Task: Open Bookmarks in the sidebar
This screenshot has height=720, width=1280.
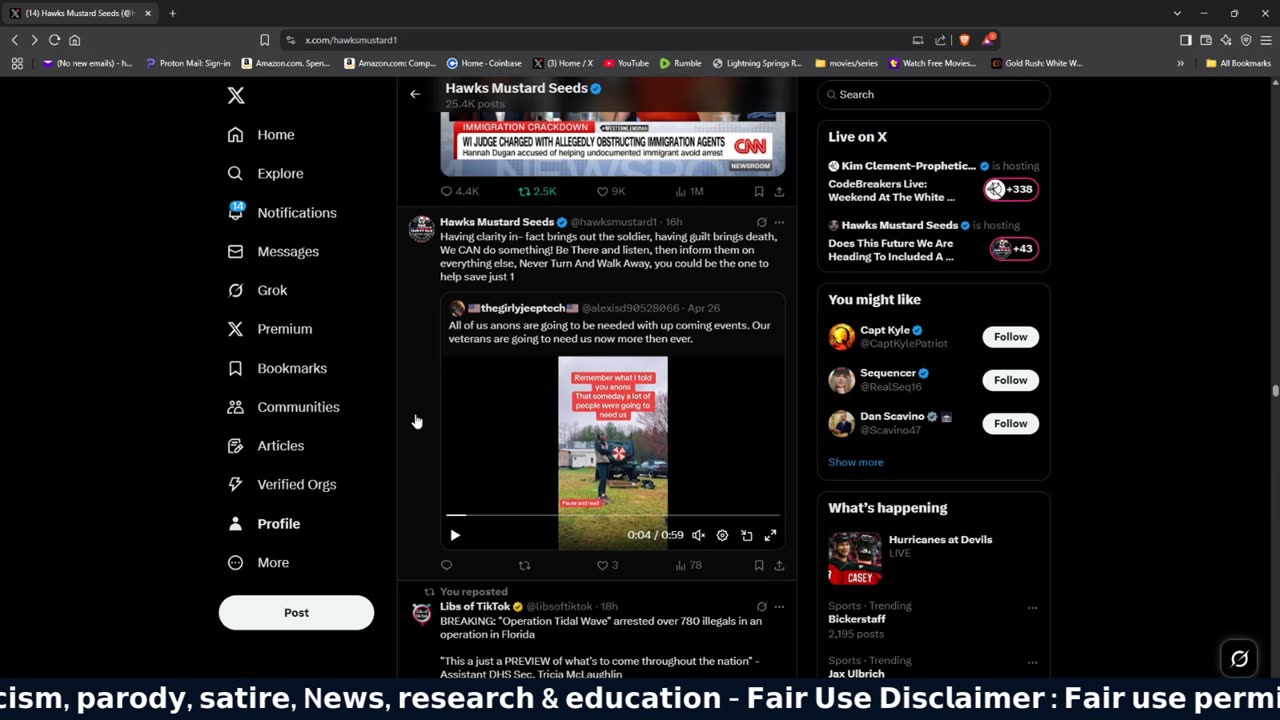Action: click(x=277, y=368)
